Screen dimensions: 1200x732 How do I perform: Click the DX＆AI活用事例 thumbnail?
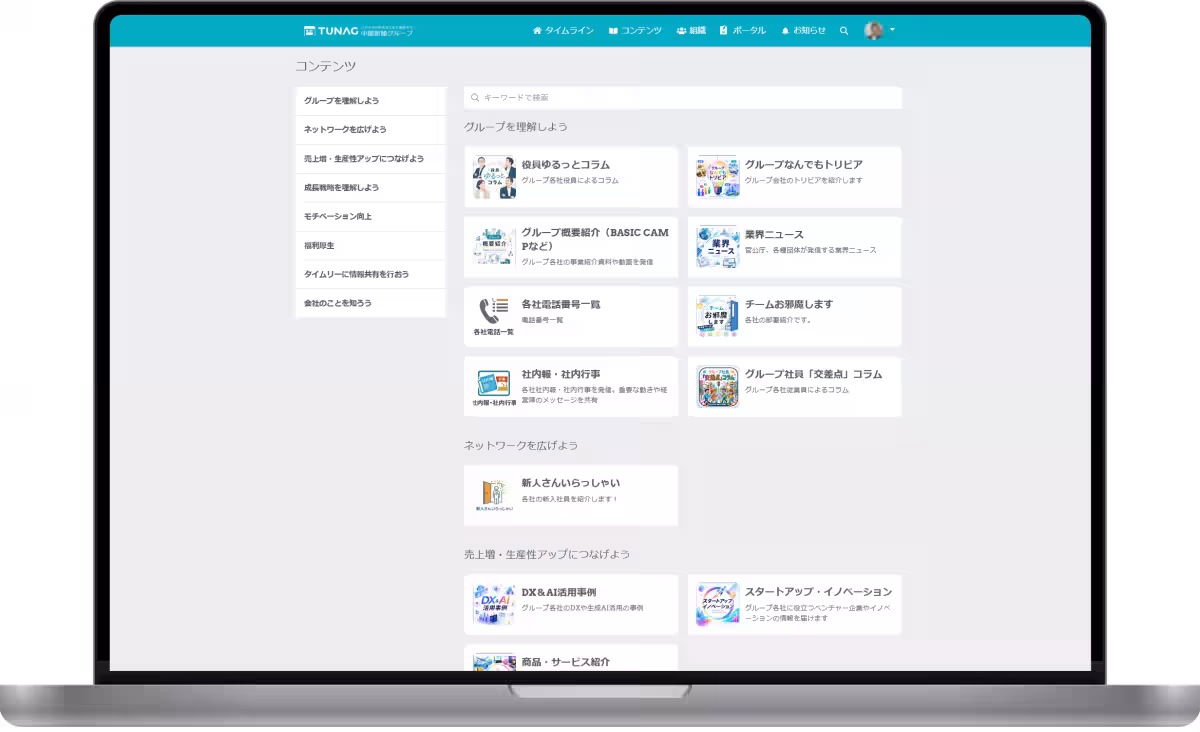click(494, 604)
